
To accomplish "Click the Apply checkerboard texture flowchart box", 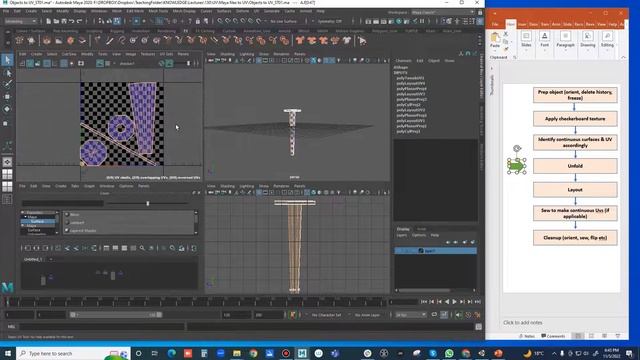I will (x=575, y=119).
